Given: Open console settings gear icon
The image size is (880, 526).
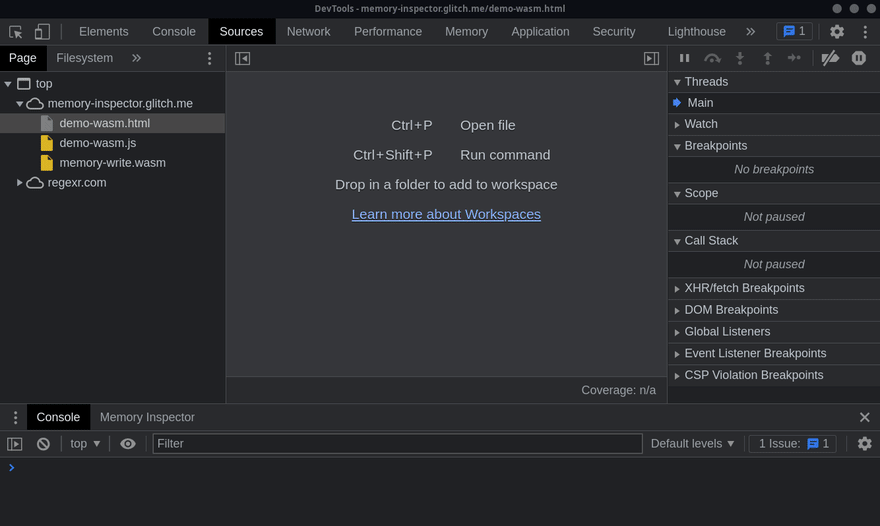Looking at the screenshot, I should tap(864, 444).
